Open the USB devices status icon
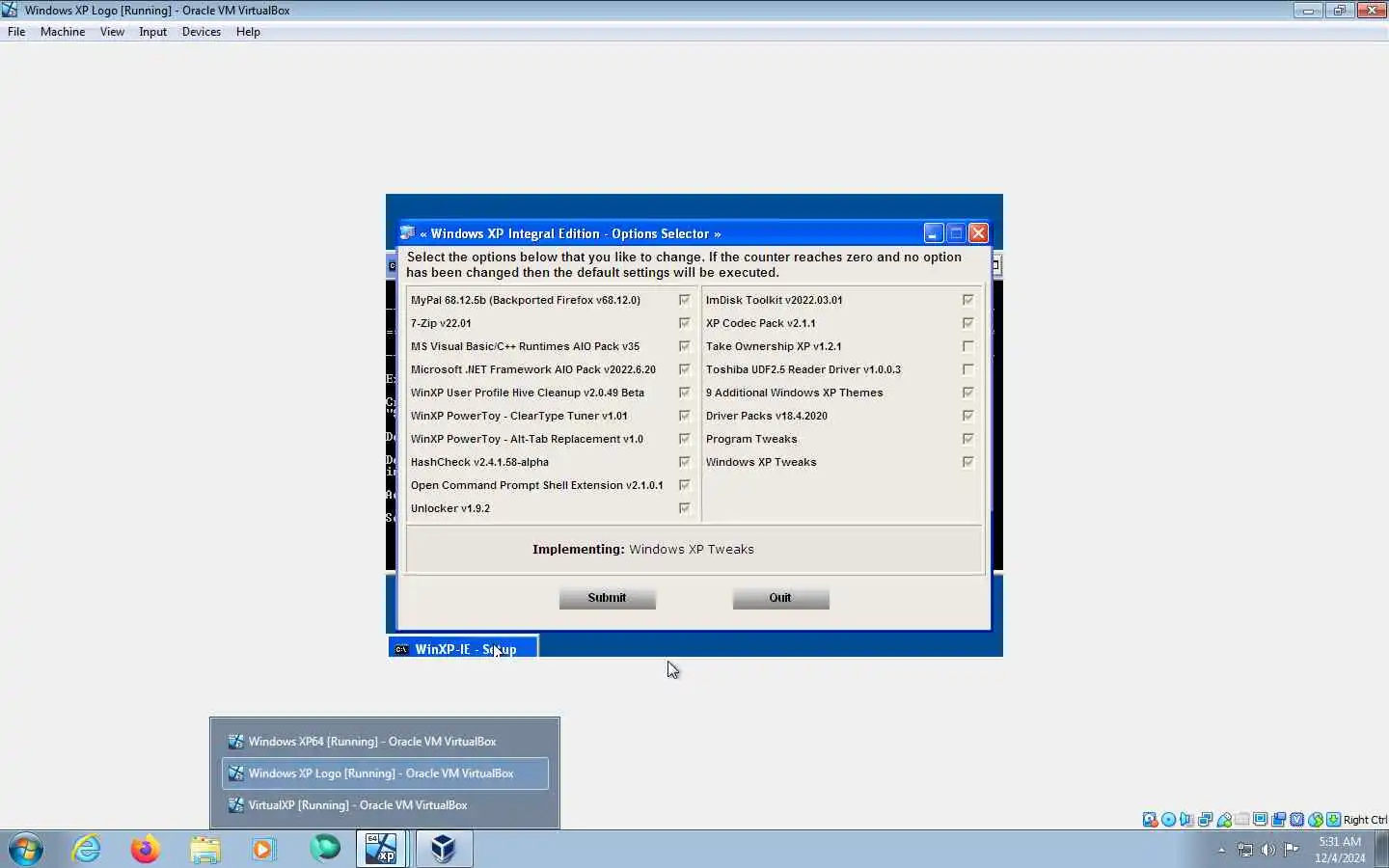This screenshot has width=1389, height=868. [x=1224, y=820]
